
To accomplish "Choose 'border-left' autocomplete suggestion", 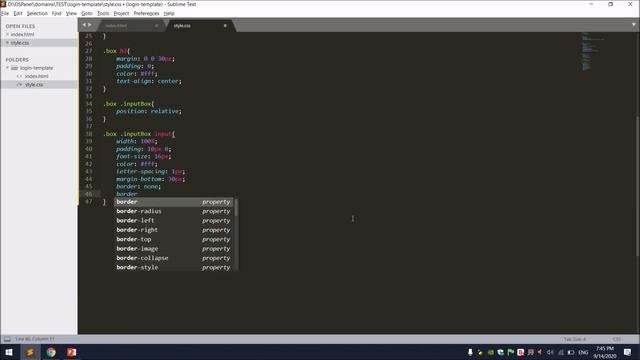I will pyautogui.click(x=174, y=221).
